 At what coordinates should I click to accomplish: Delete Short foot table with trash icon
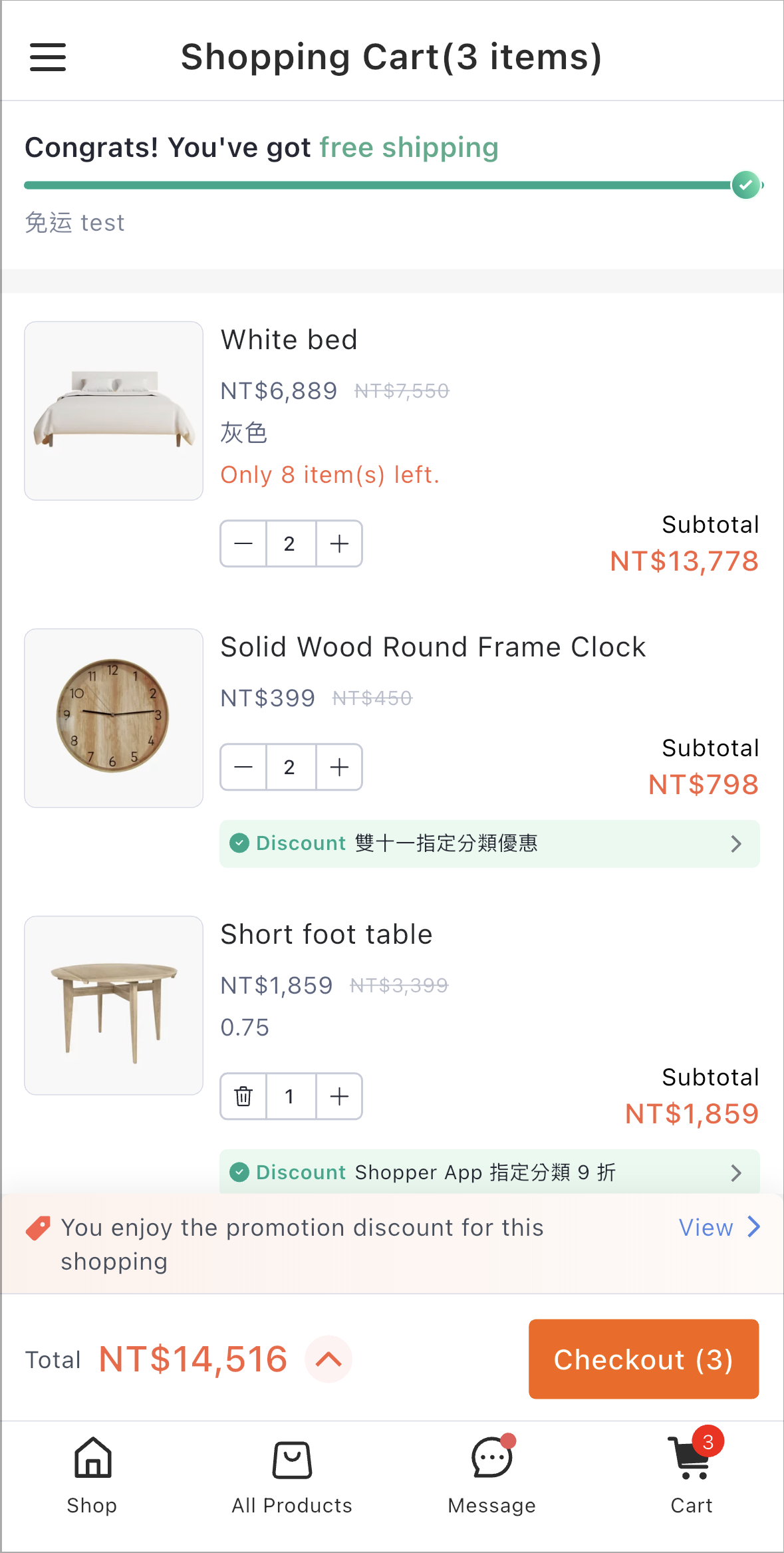coord(243,1096)
